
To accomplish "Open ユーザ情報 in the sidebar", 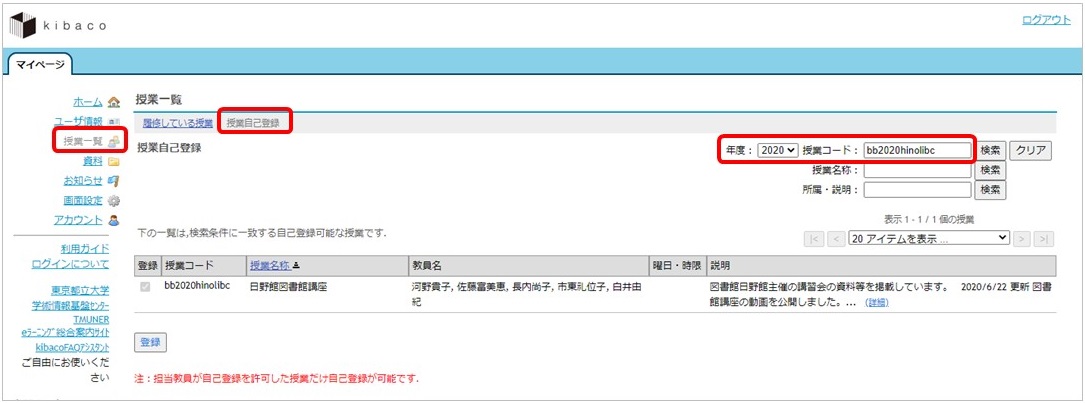I will coord(78,122).
